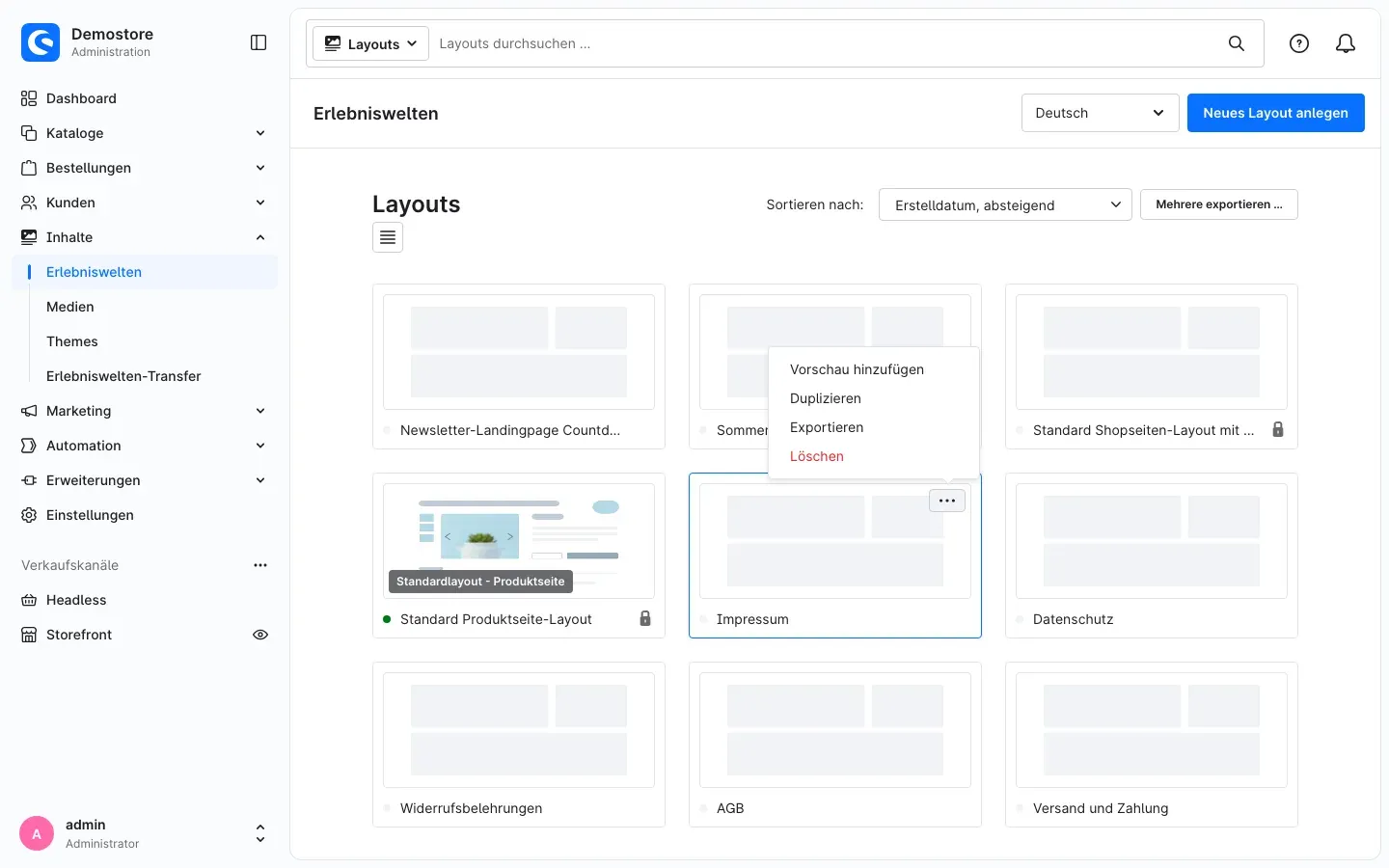This screenshot has width=1389, height=868.
Task: Click the Mehrere exportieren button
Action: (1219, 204)
